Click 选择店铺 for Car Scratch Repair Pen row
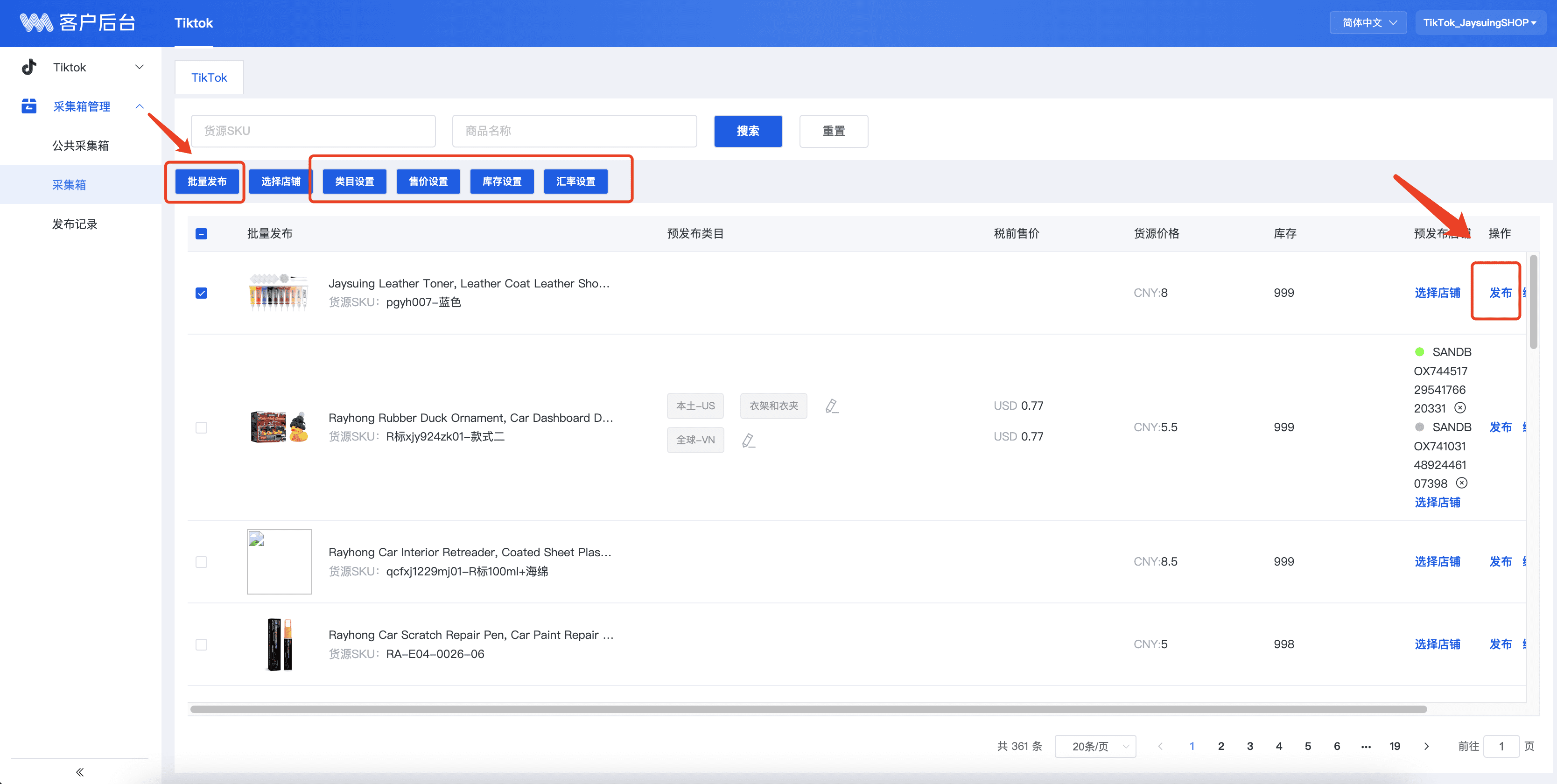Image resolution: width=1557 pixels, height=784 pixels. (1438, 644)
